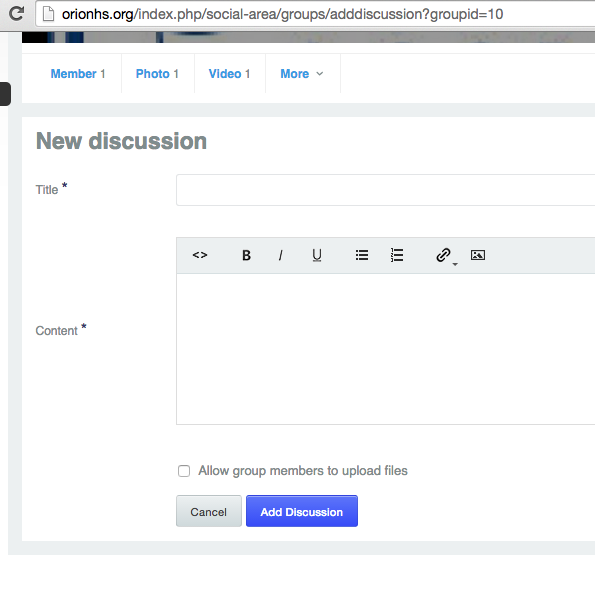Switch to the Photo tab
This screenshot has width=595, height=597.
(157, 73)
